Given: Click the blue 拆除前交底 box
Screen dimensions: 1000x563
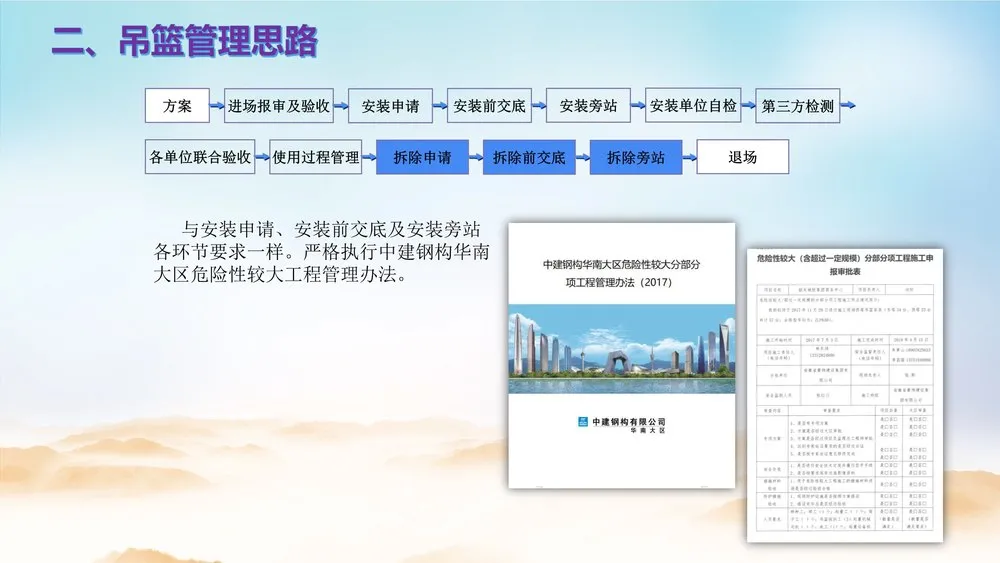Looking at the screenshot, I should (x=529, y=157).
